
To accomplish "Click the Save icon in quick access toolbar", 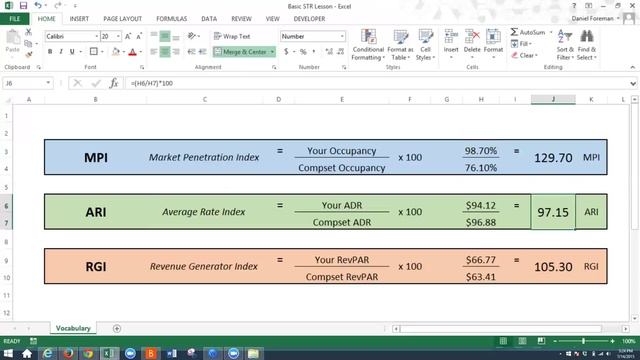I will pyautogui.click(x=23, y=6).
